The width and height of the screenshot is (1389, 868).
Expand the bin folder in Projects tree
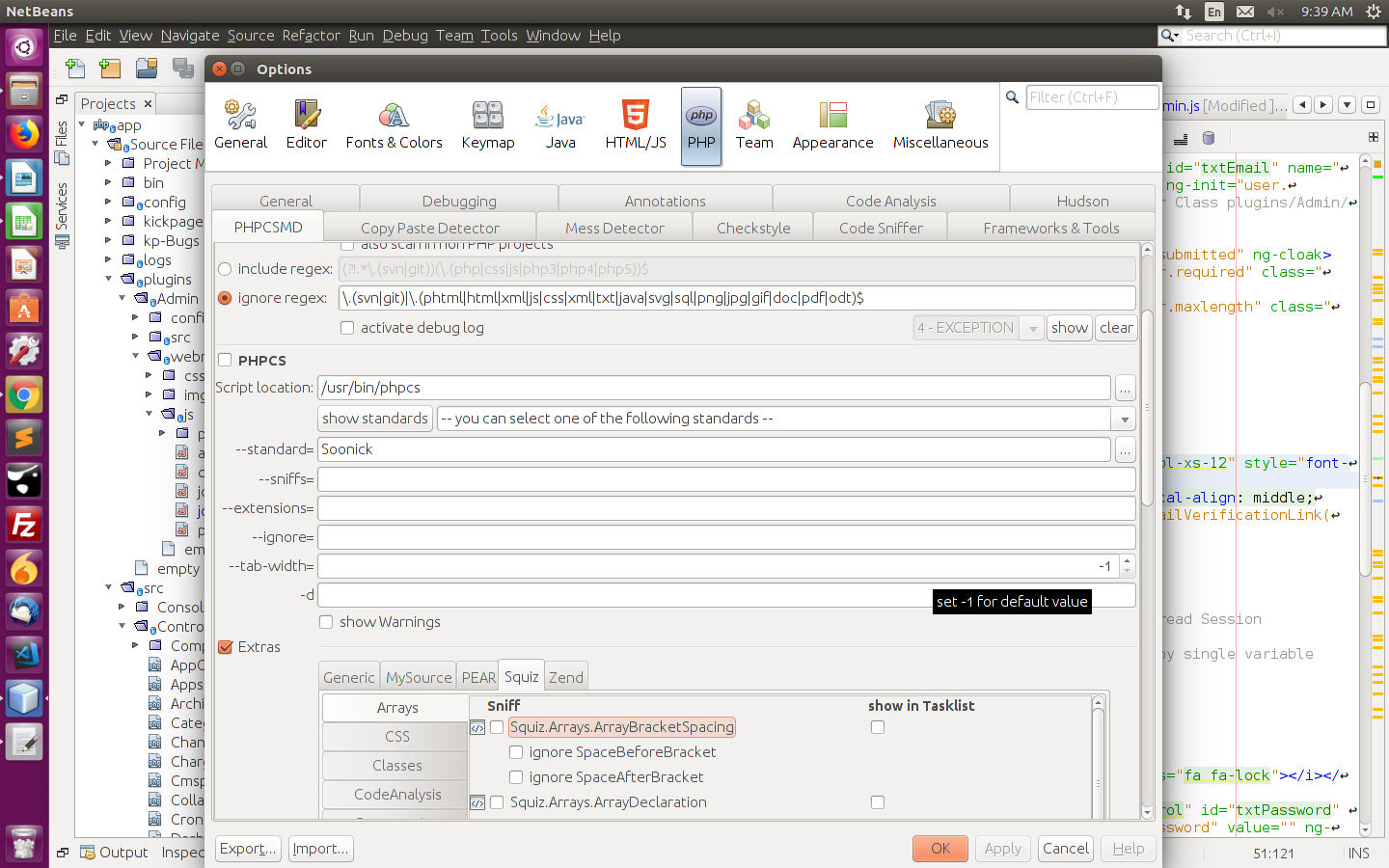pyautogui.click(x=109, y=182)
